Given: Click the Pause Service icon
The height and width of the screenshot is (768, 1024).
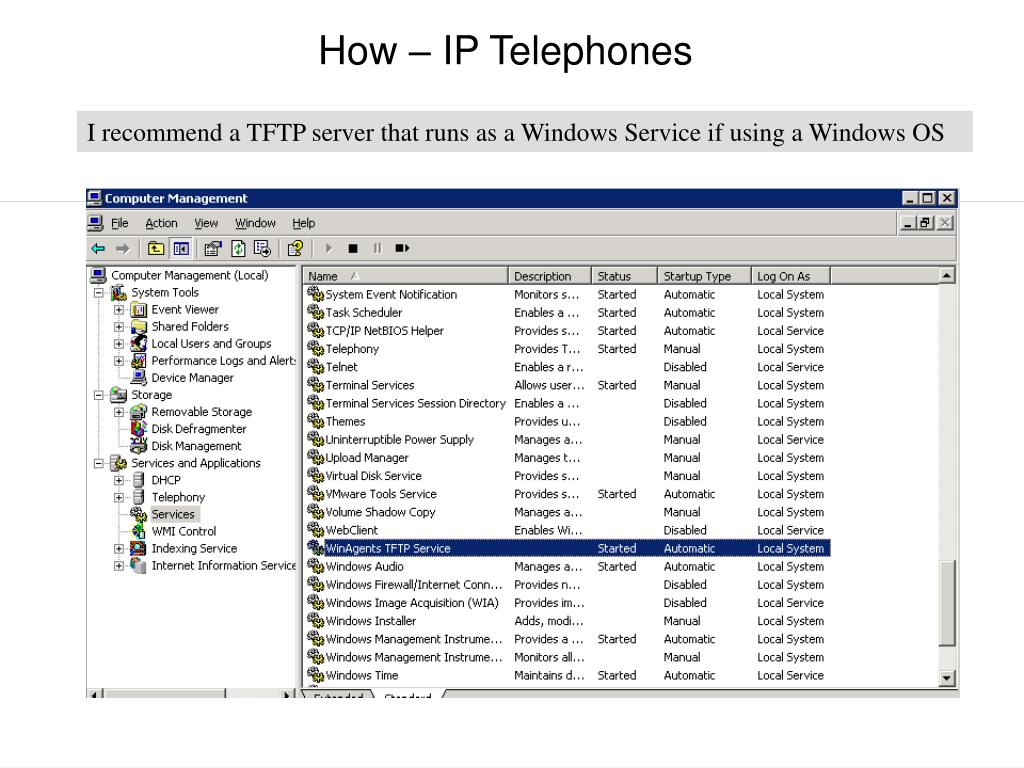Looking at the screenshot, I should (x=377, y=248).
